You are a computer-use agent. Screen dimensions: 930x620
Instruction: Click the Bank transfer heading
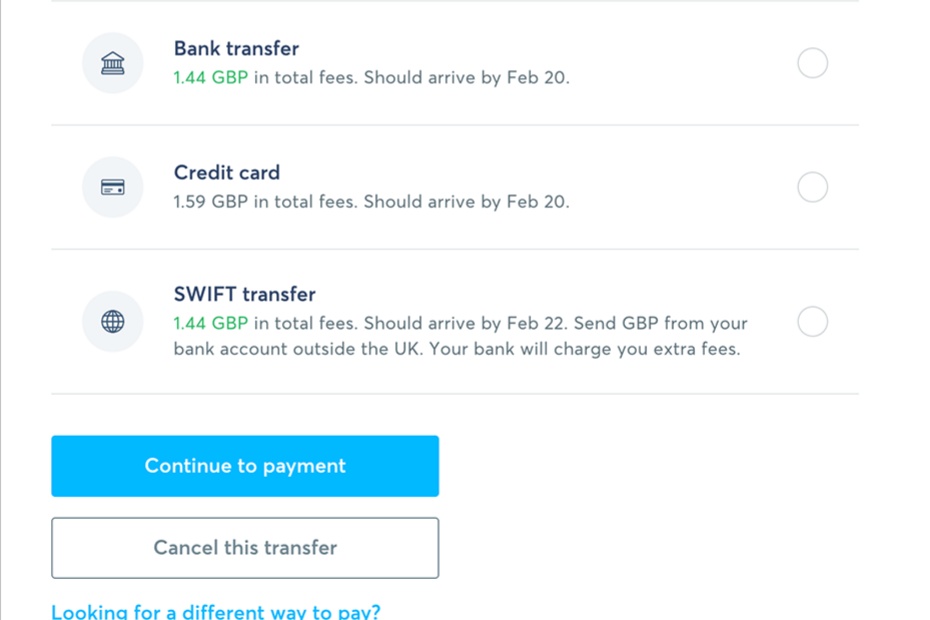(236, 49)
